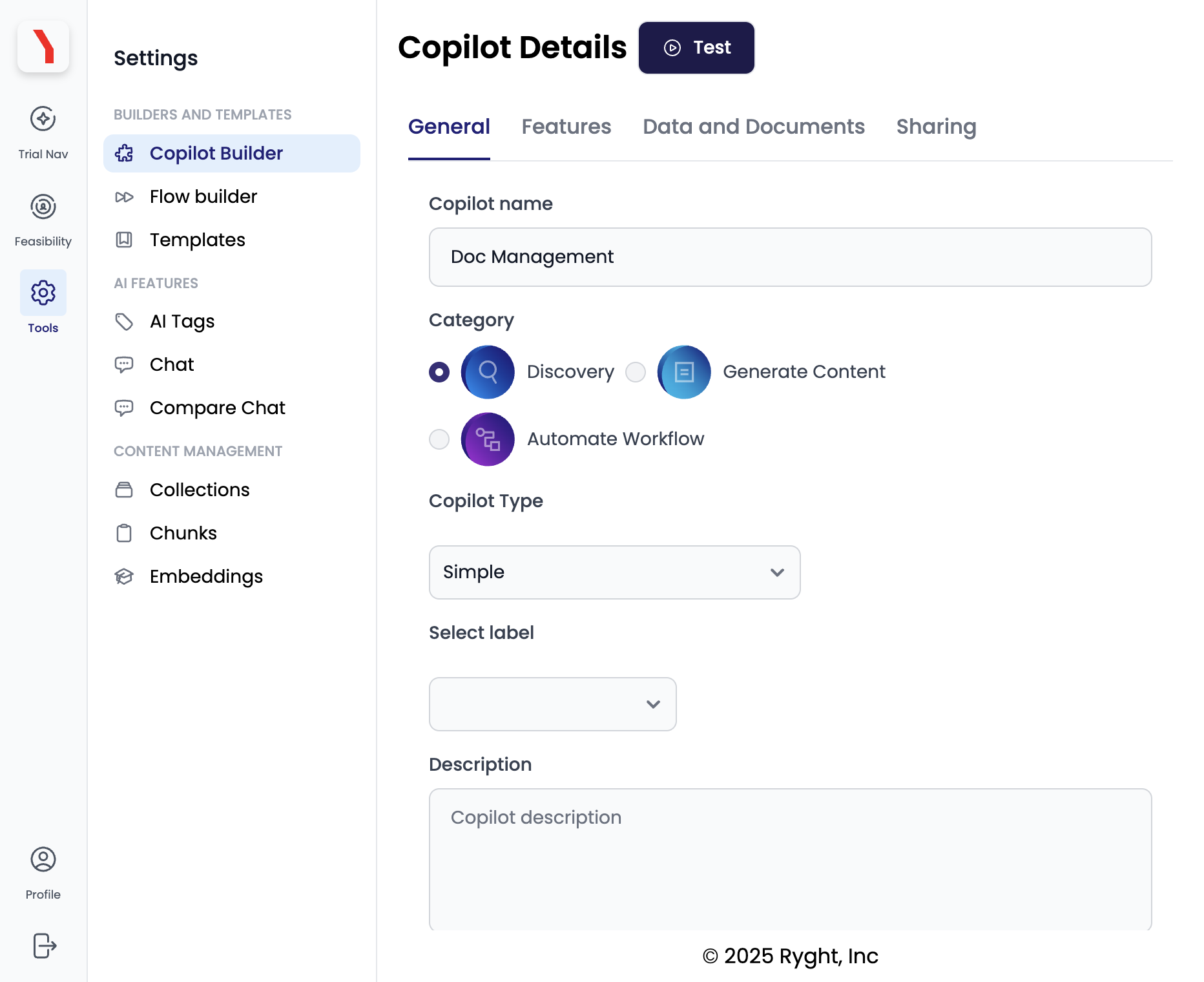Click the AI Tags tag icon
This screenshot has width=1204, height=982.
point(124,322)
